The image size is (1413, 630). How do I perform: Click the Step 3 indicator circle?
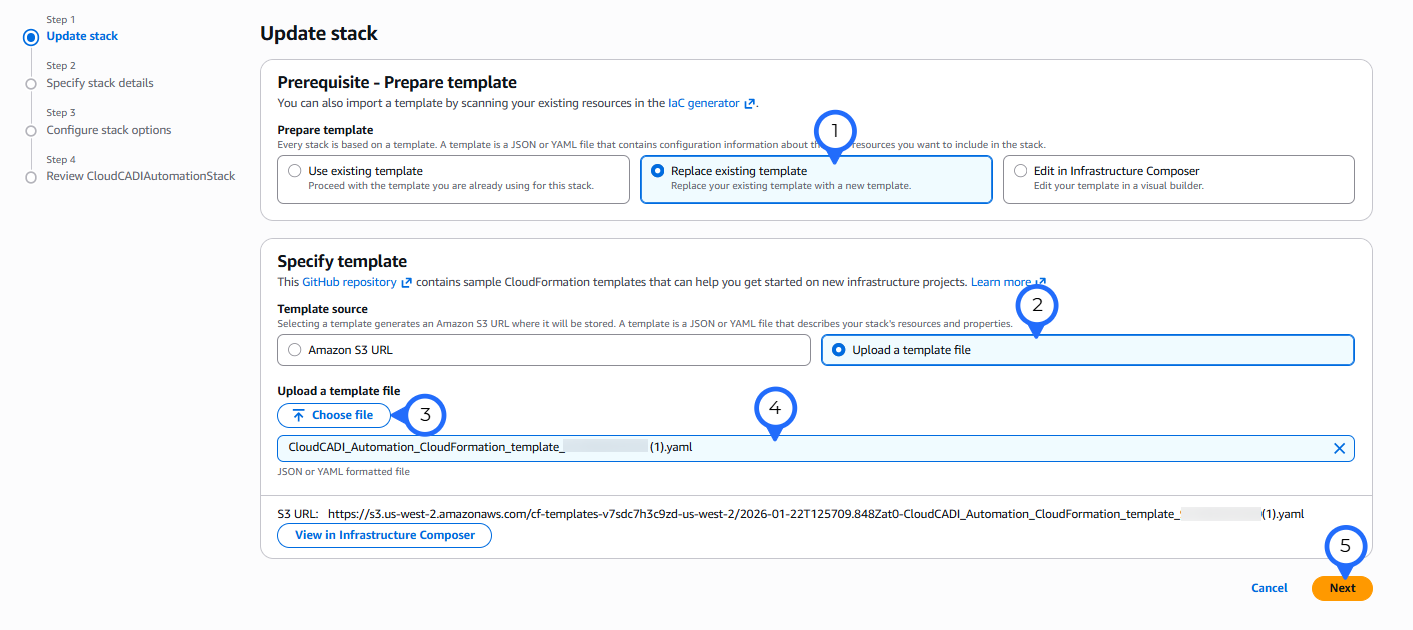click(x=31, y=131)
